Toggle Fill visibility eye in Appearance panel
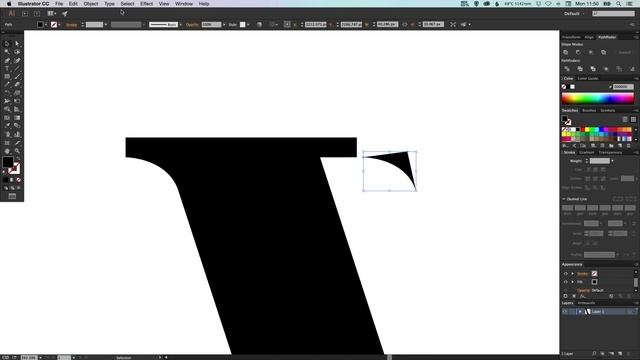Image resolution: width=640 pixels, height=360 pixels. [x=566, y=282]
